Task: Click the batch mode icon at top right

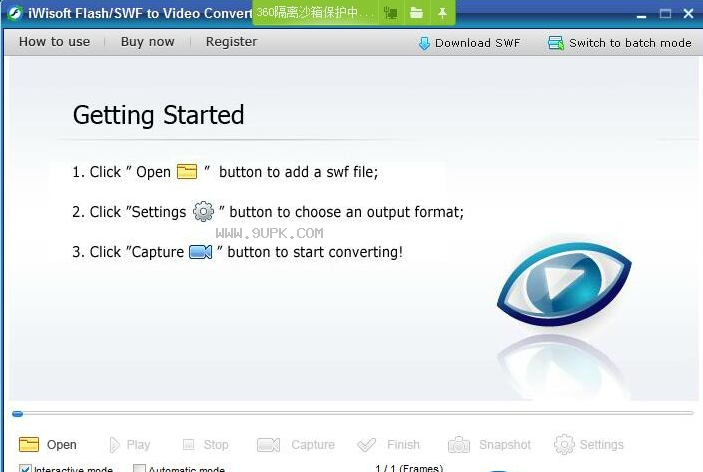Action: pos(556,43)
